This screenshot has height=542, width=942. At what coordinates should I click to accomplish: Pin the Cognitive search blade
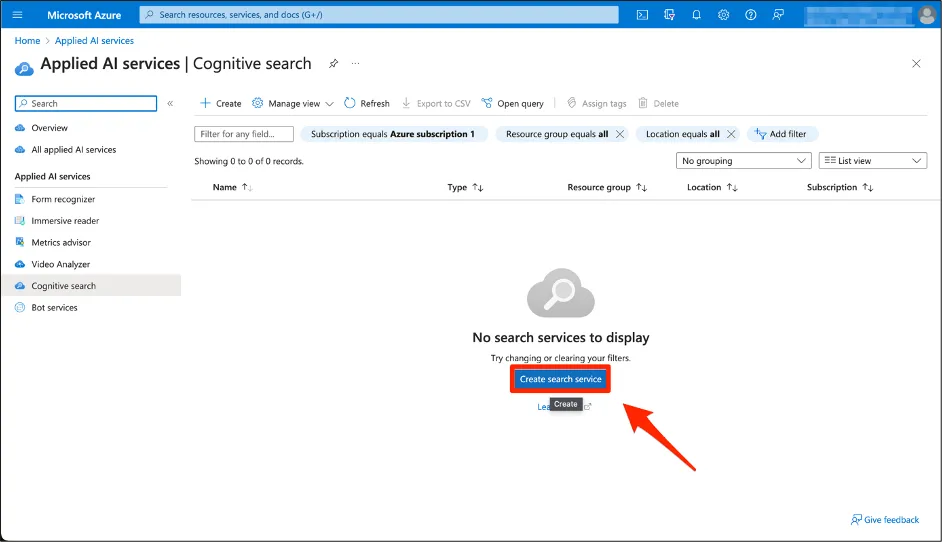tap(333, 63)
